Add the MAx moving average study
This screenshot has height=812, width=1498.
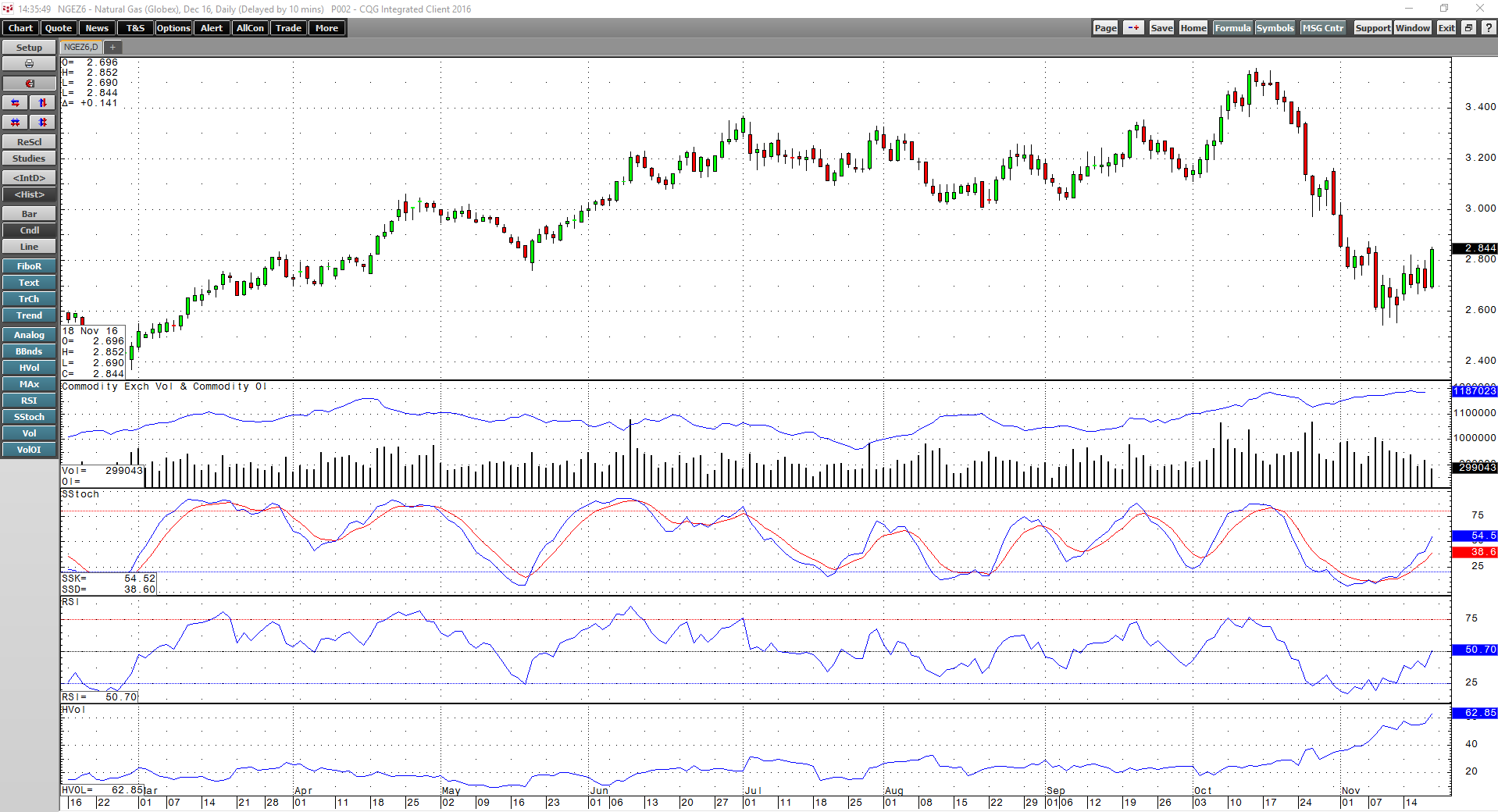tap(29, 384)
